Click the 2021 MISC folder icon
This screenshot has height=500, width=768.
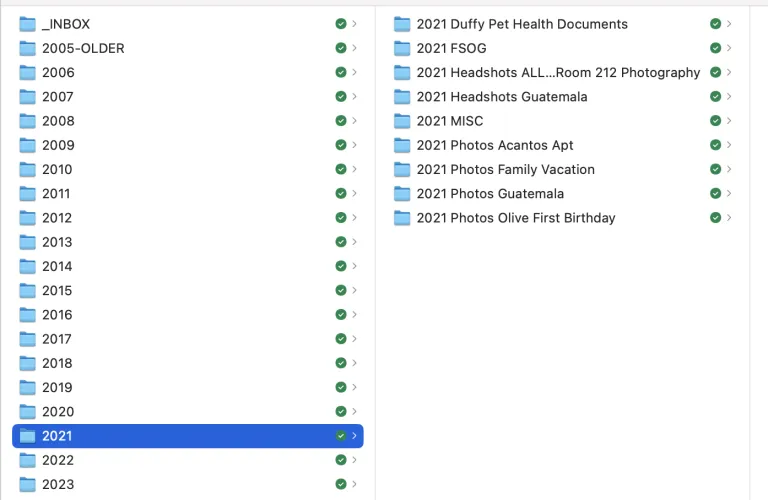(x=402, y=121)
